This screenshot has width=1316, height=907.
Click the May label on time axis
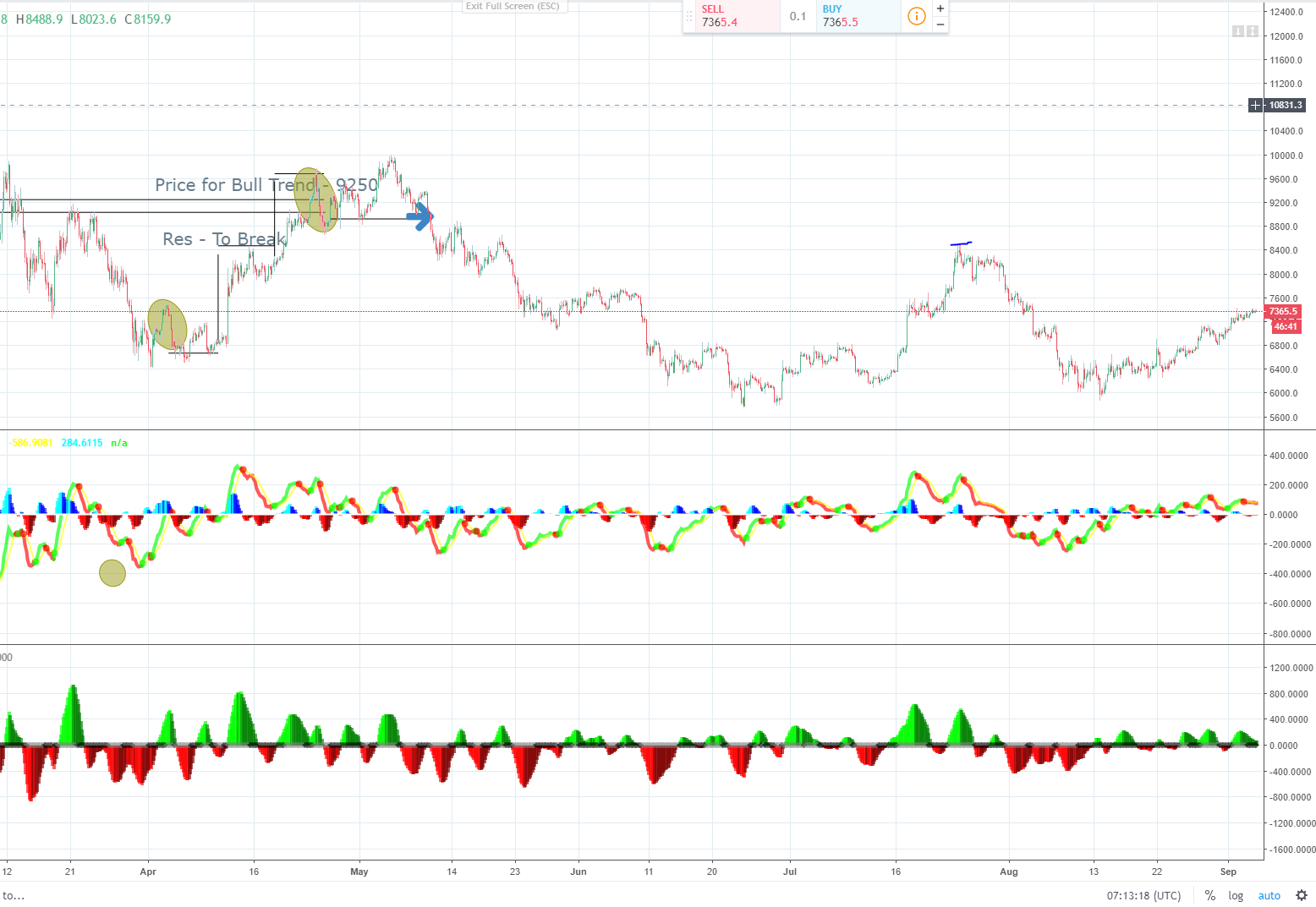[359, 871]
